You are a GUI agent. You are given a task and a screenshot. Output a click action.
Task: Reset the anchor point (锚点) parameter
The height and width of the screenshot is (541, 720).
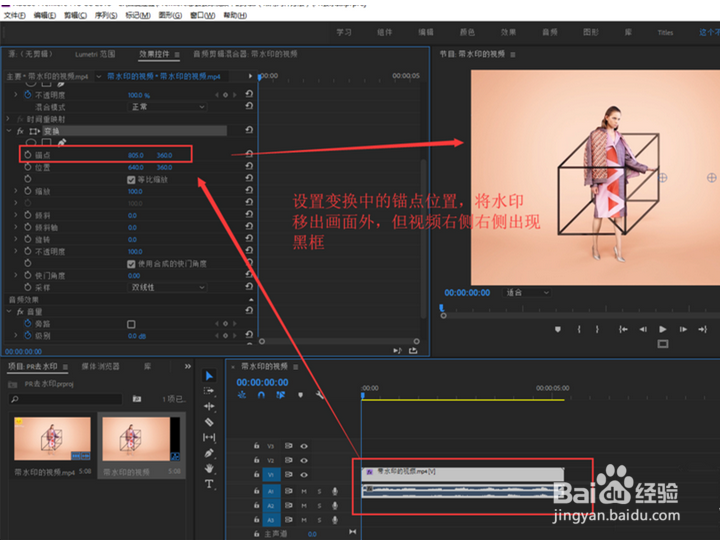(x=249, y=154)
